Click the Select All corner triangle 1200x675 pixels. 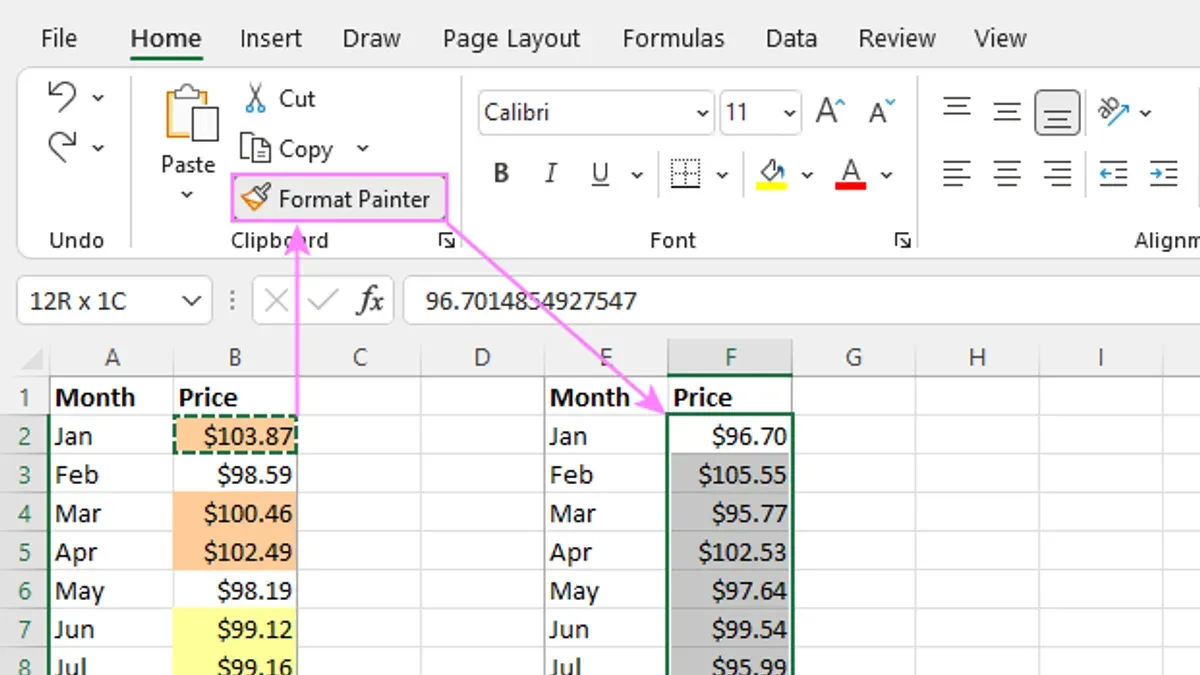(x=33, y=359)
